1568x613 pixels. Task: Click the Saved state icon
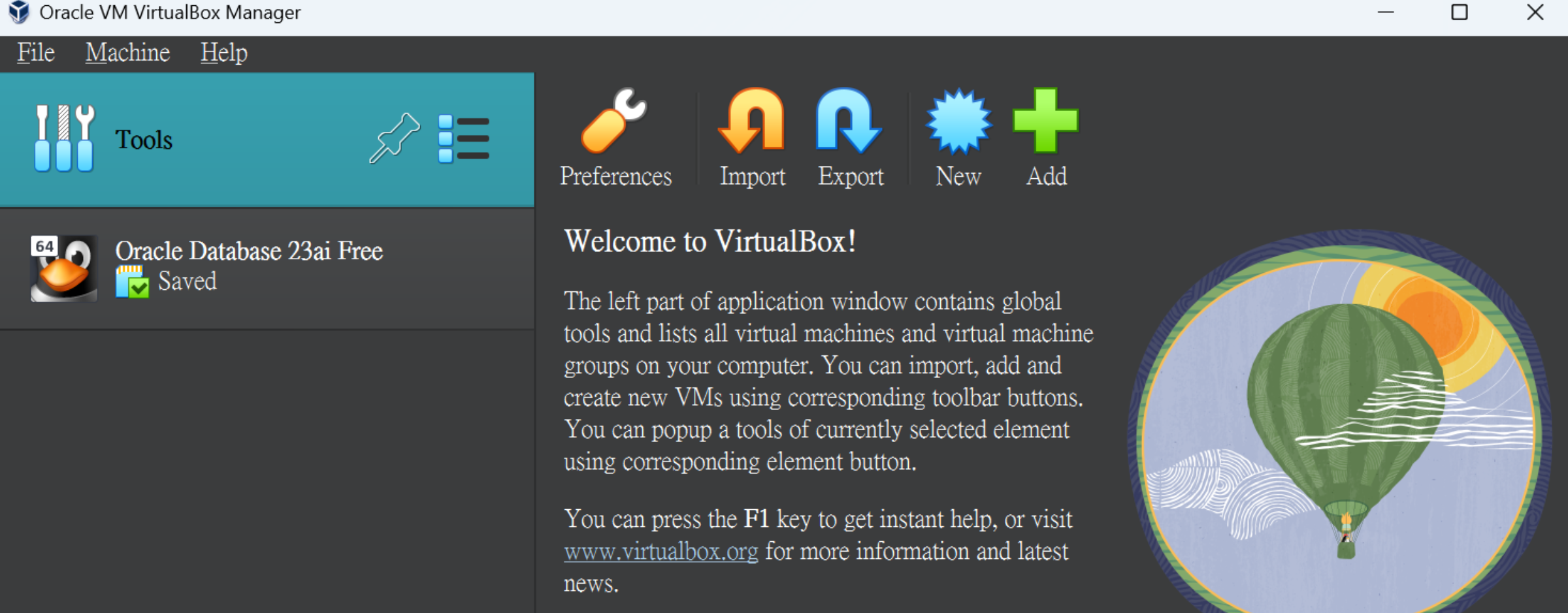tap(132, 282)
